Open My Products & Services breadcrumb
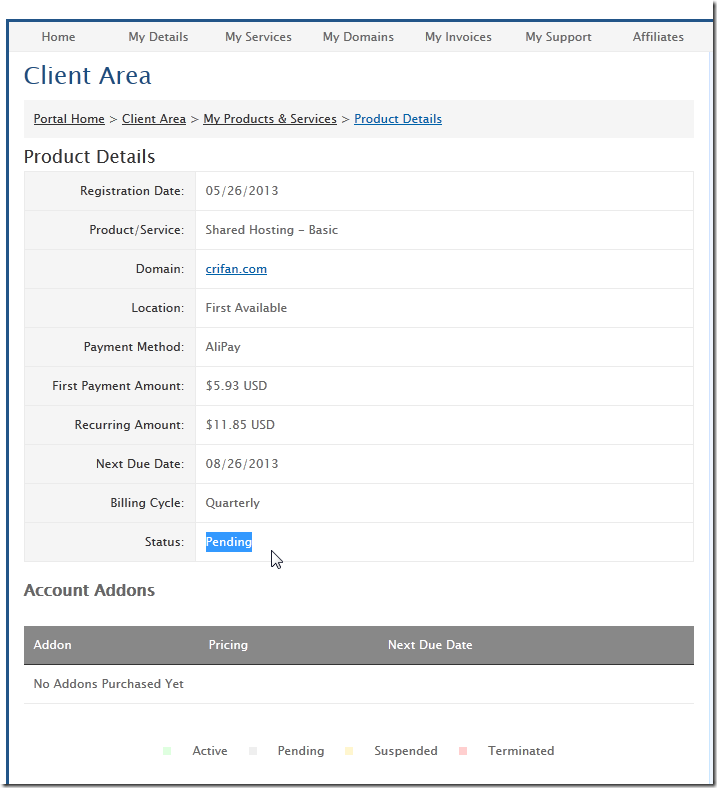717x788 pixels. coord(270,119)
